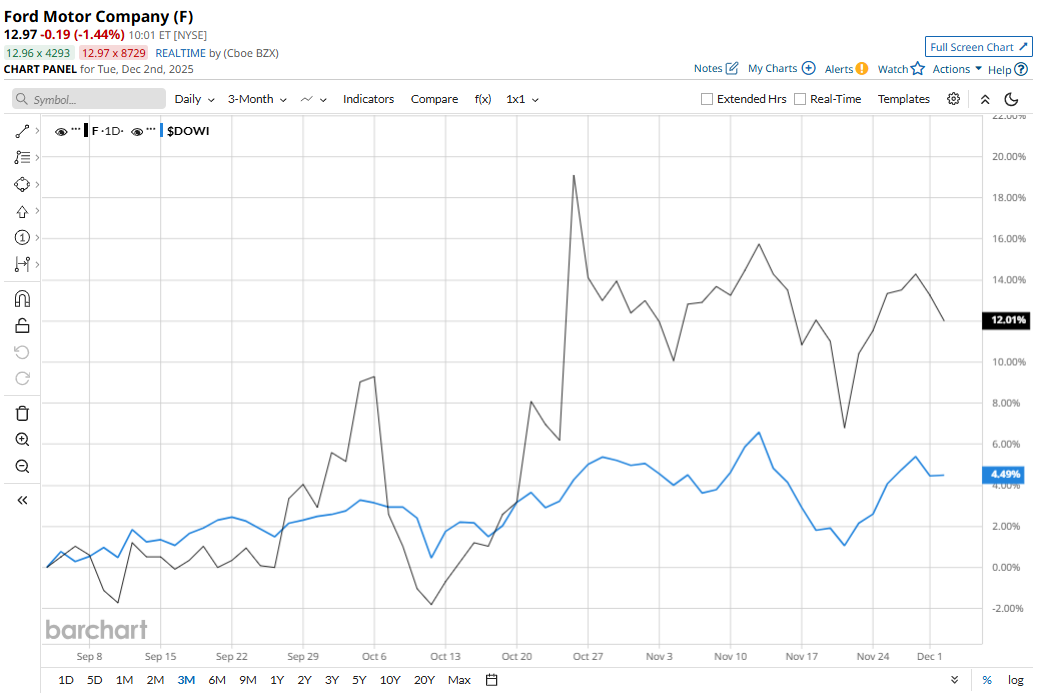The width and height of the screenshot is (1043, 699).
Task: Select the 3M time range
Action: 186,680
